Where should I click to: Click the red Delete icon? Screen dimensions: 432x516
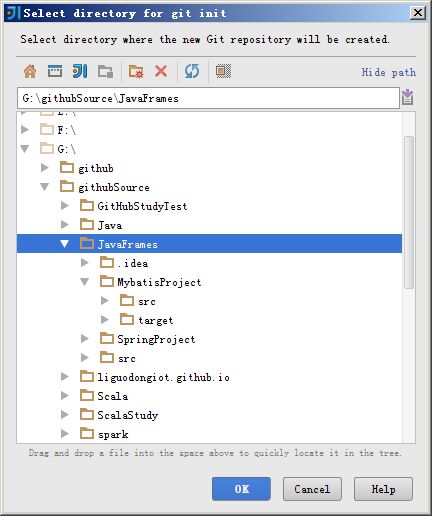161,71
